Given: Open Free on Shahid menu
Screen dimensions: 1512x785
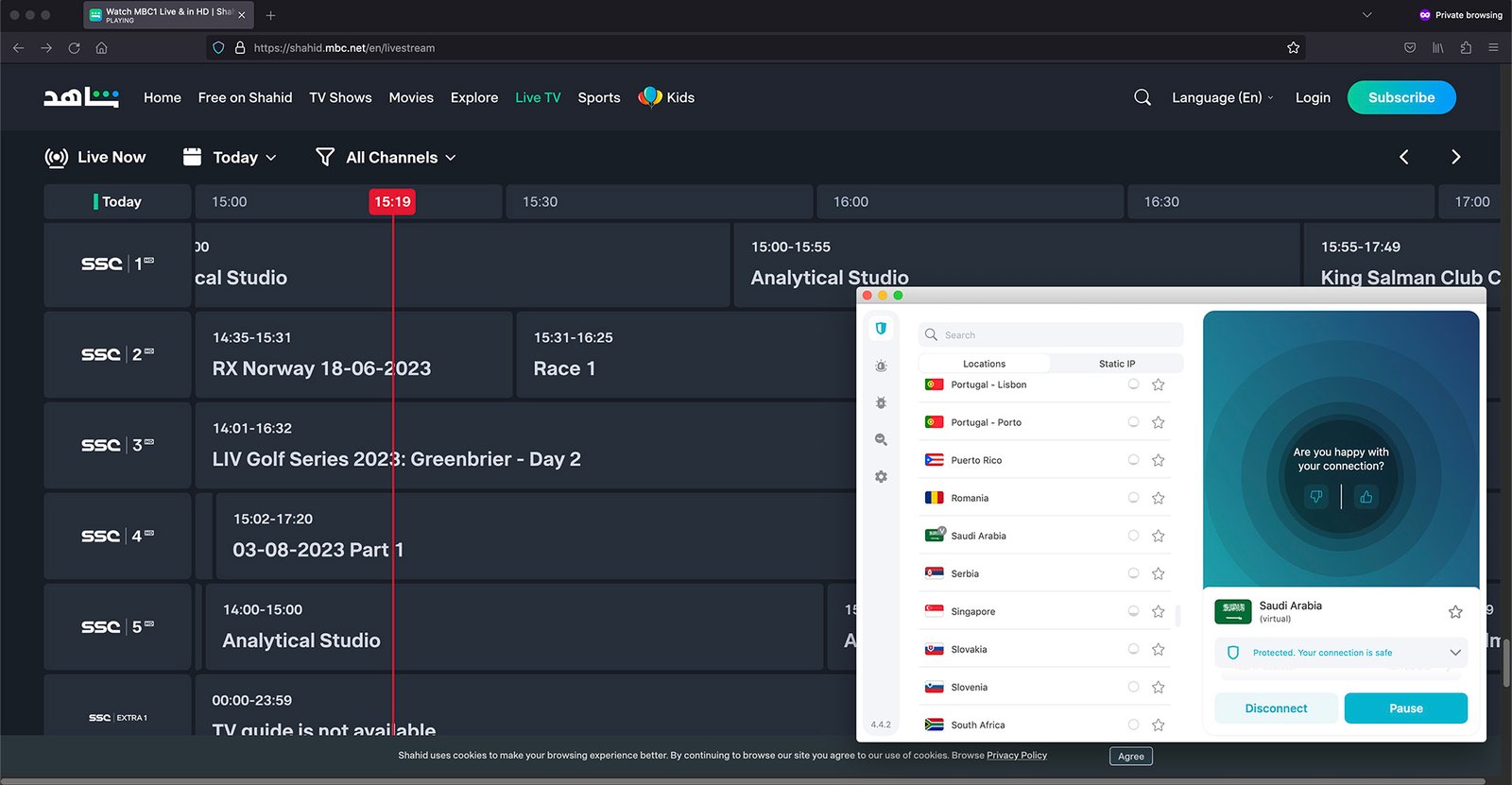Looking at the screenshot, I should 245,97.
